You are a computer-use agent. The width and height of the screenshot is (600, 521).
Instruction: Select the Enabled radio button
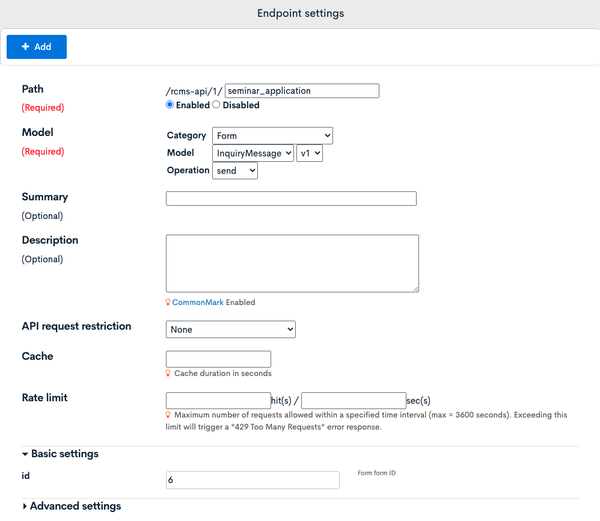point(170,104)
